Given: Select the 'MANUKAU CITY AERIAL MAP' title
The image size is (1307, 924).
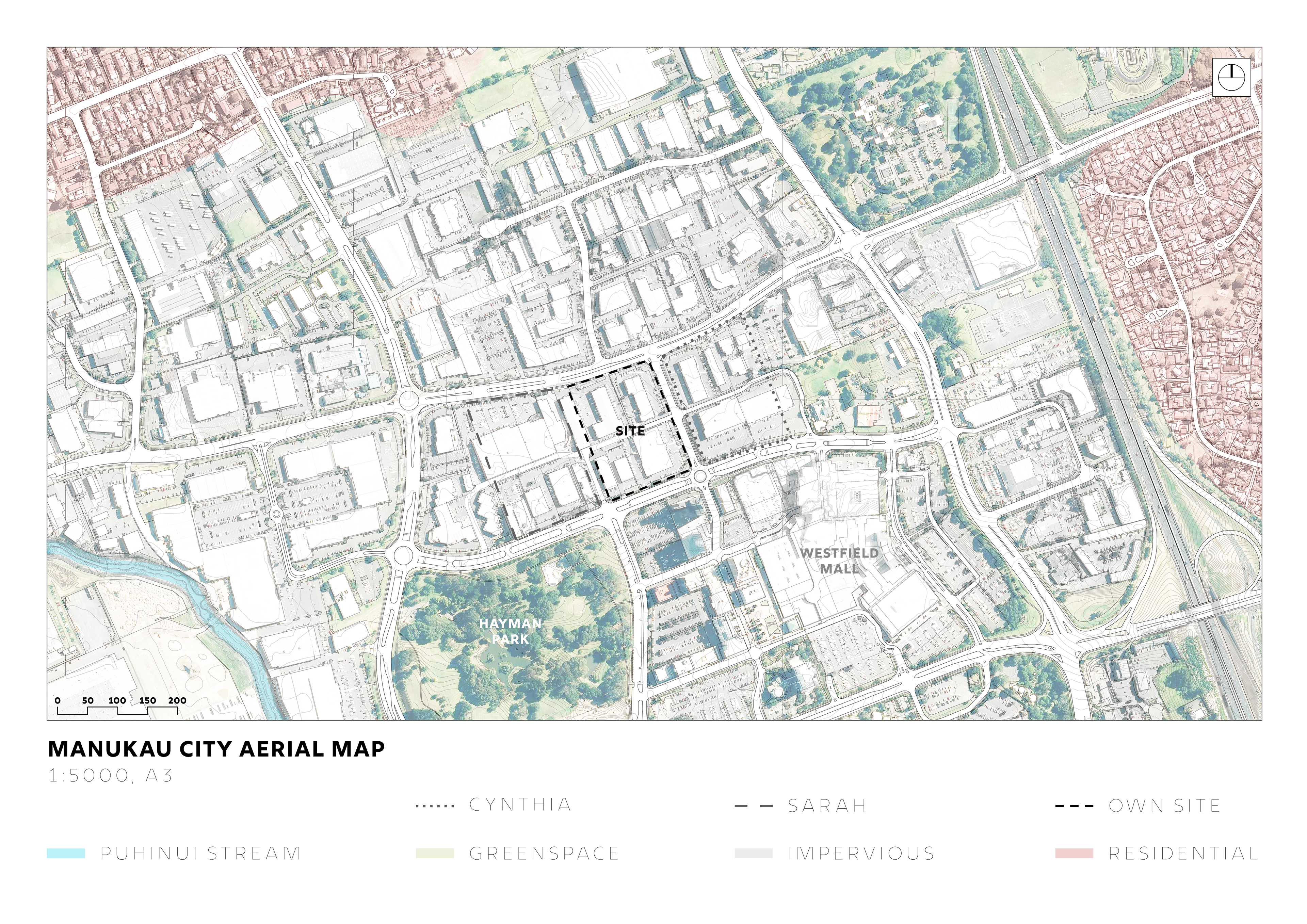Looking at the screenshot, I should click(216, 749).
